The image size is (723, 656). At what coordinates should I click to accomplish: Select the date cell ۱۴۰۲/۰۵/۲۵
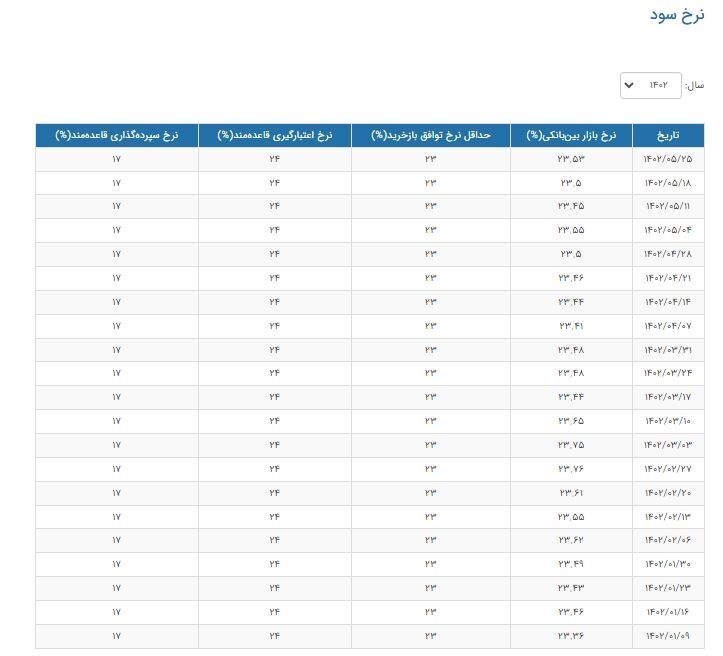click(667, 159)
